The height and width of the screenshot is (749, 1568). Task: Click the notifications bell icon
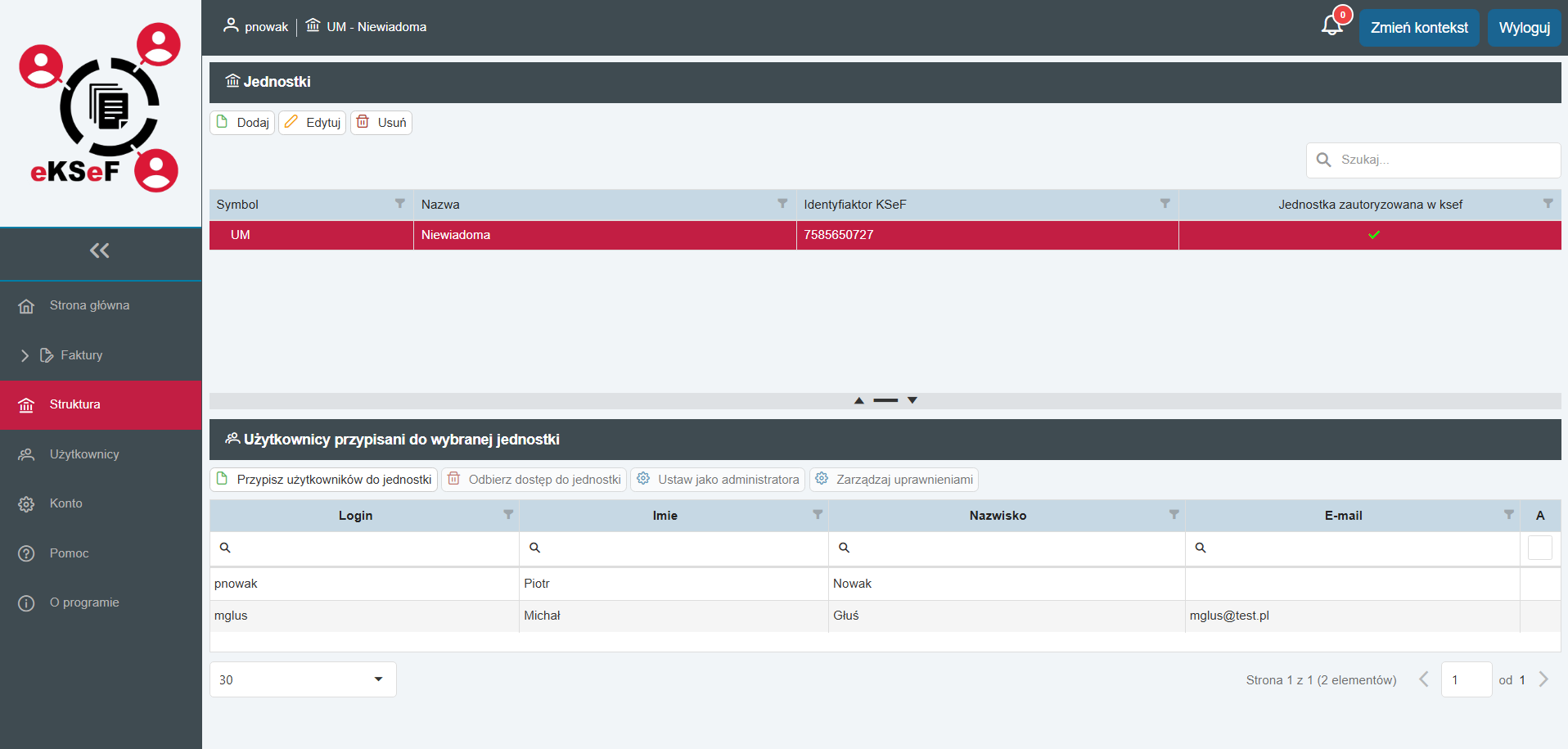tap(1331, 25)
